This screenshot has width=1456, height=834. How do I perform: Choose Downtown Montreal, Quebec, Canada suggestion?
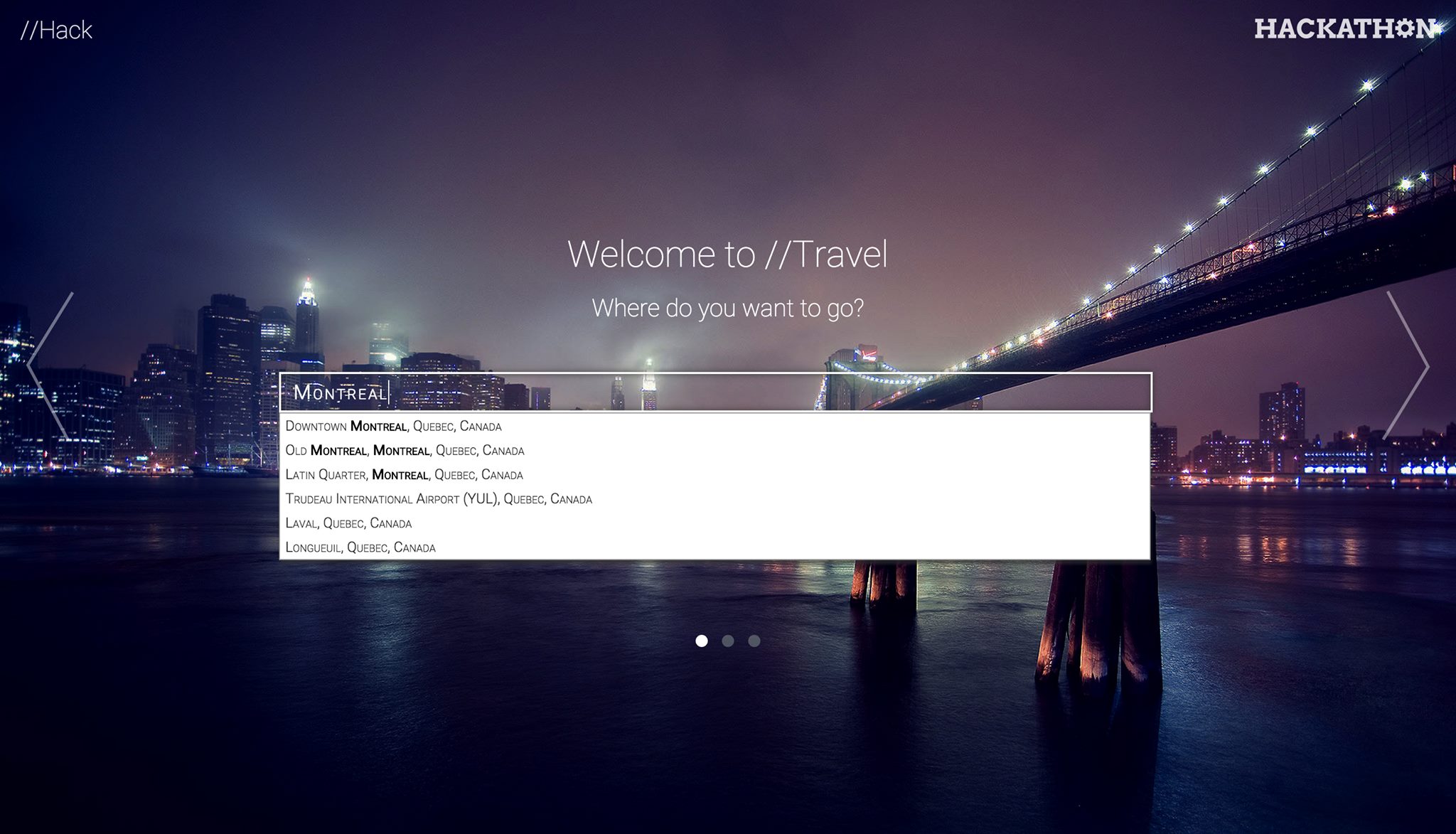tap(393, 427)
